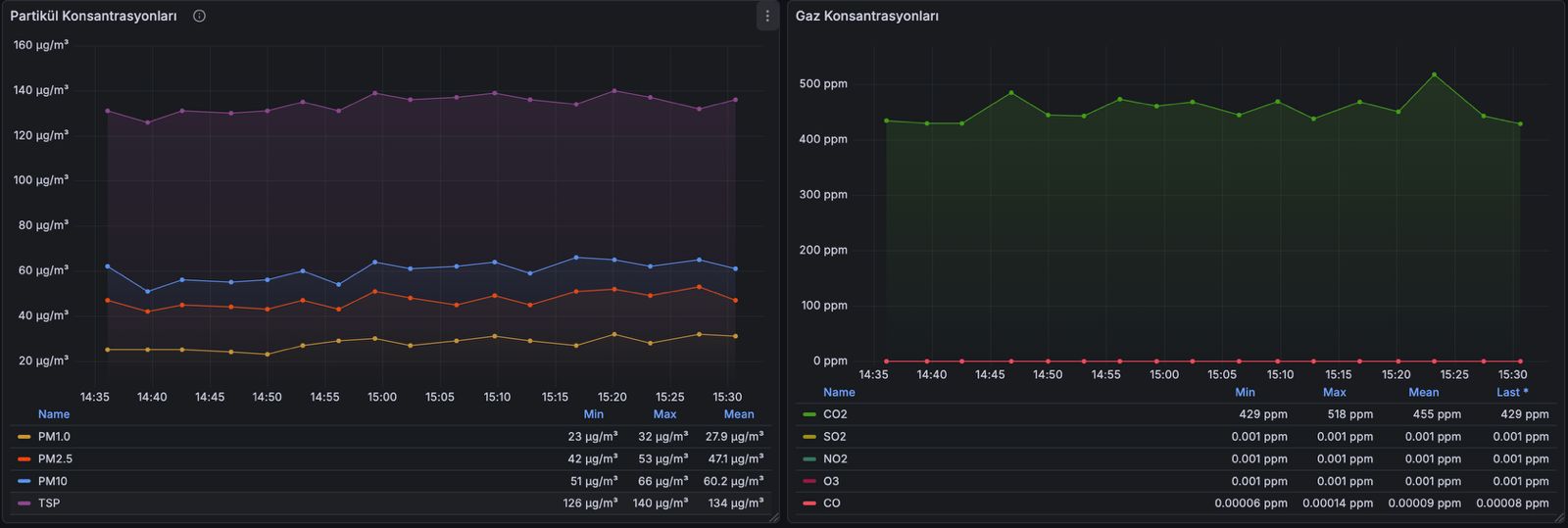Toggle visibility of the TSP series in legend

pos(49,504)
